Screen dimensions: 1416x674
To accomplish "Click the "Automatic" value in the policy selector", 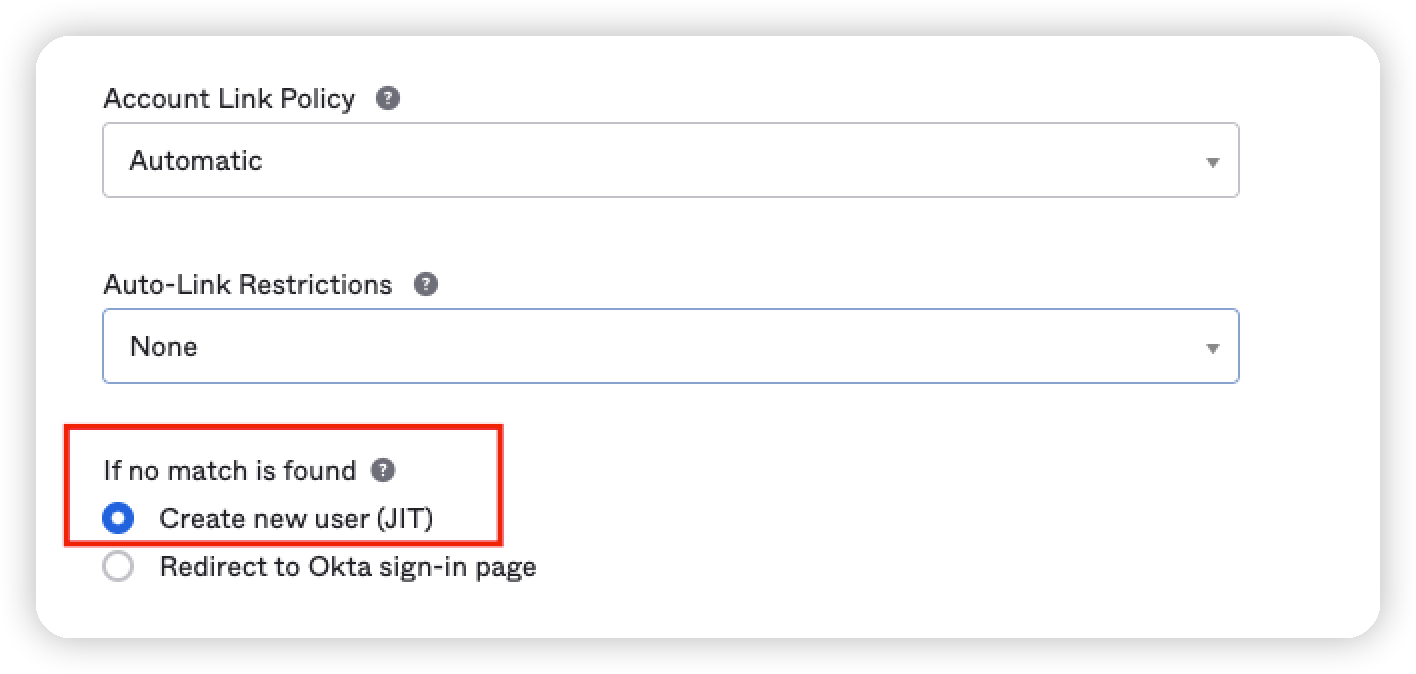I will point(196,161).
